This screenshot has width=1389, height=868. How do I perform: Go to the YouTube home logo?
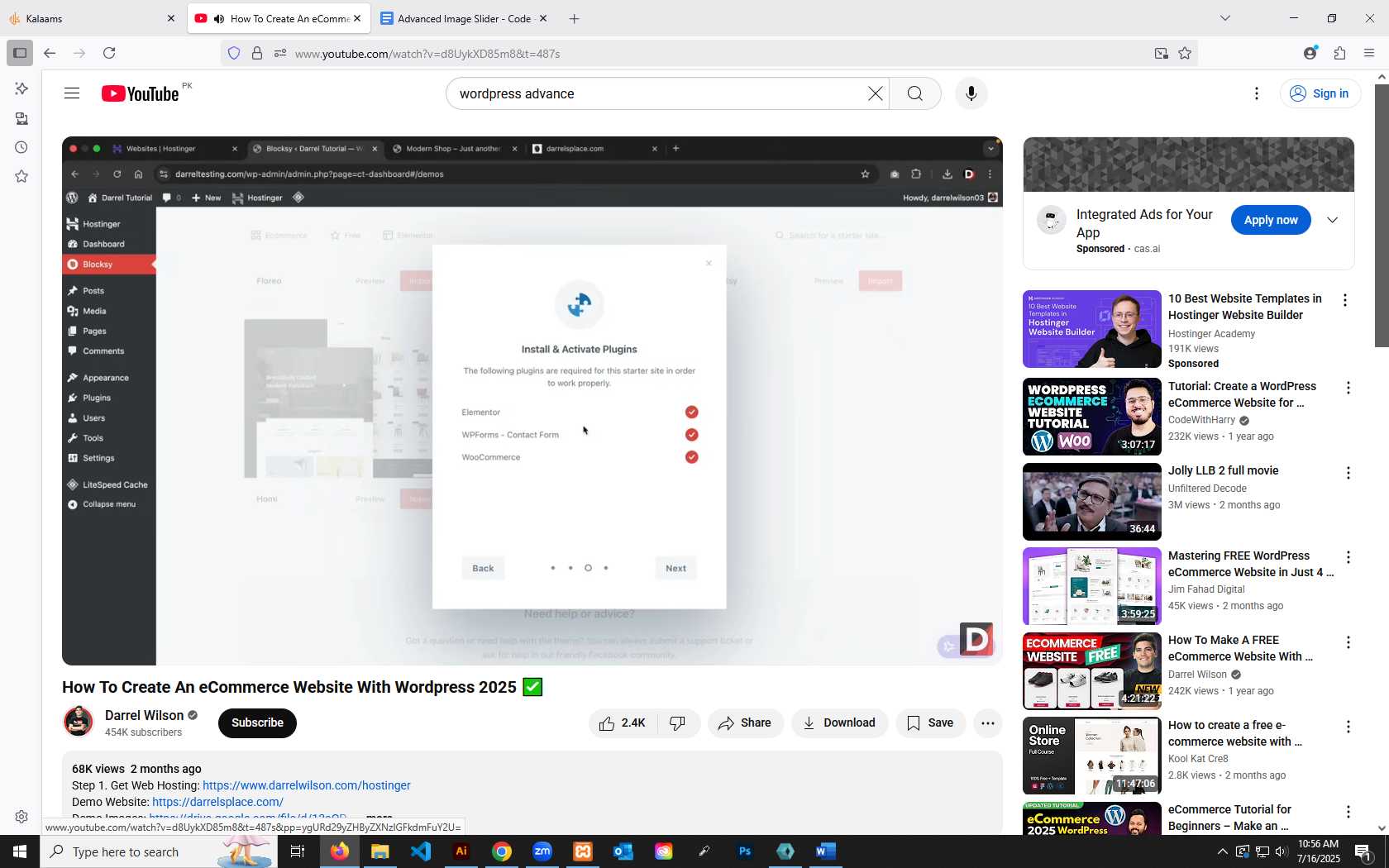[x=140, y=93]
